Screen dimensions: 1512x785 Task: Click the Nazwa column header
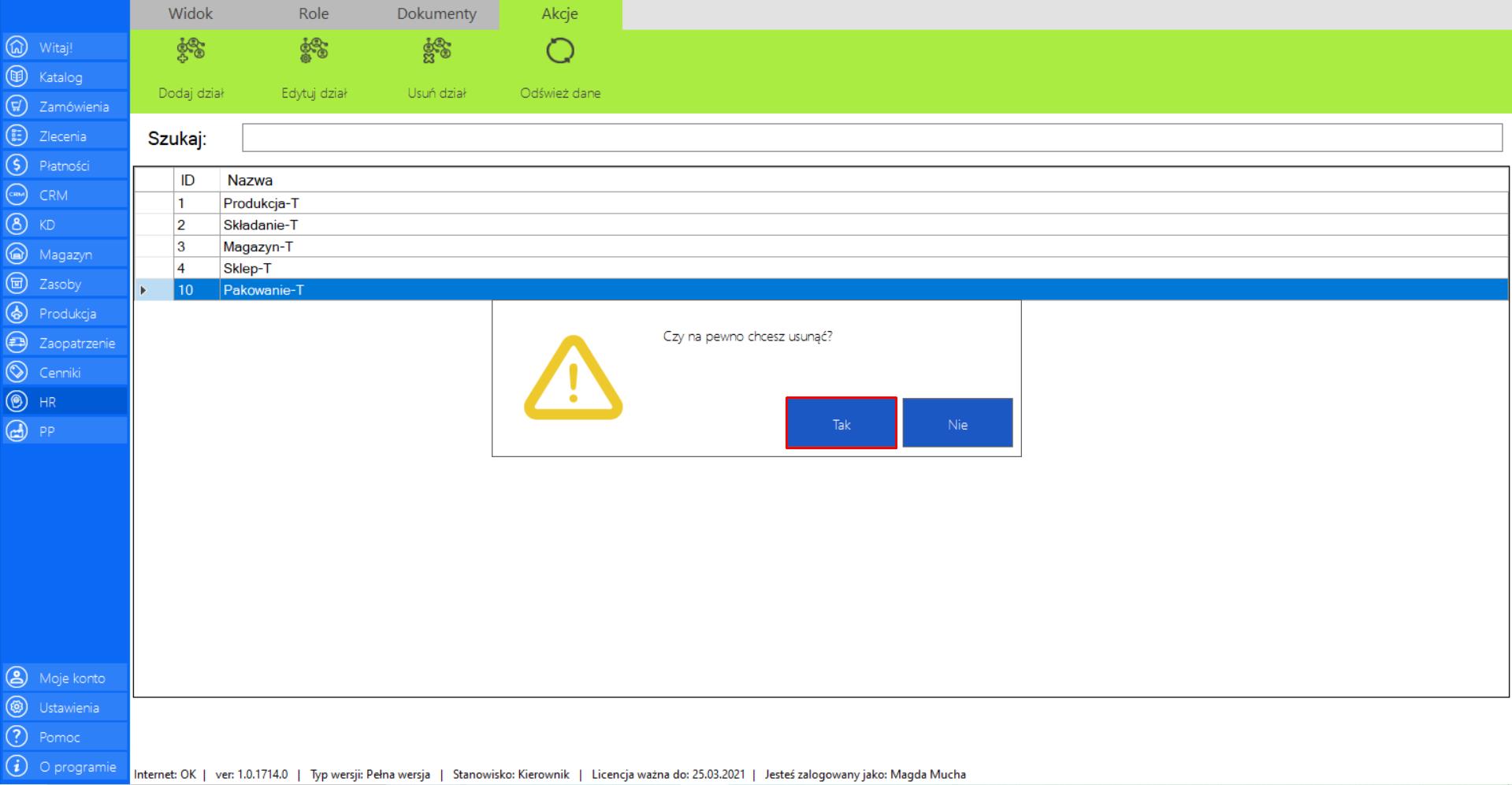(864, 180)
